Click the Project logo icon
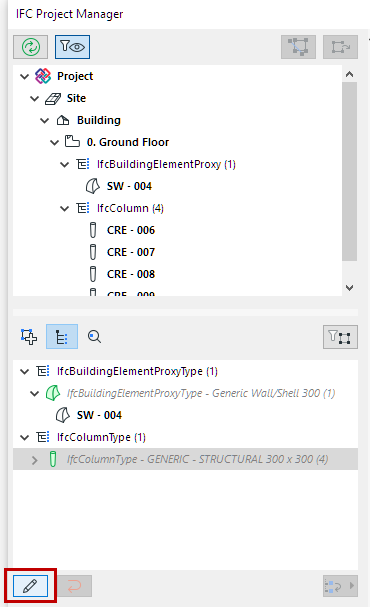The image size is (370, 607). click(43, 76)
